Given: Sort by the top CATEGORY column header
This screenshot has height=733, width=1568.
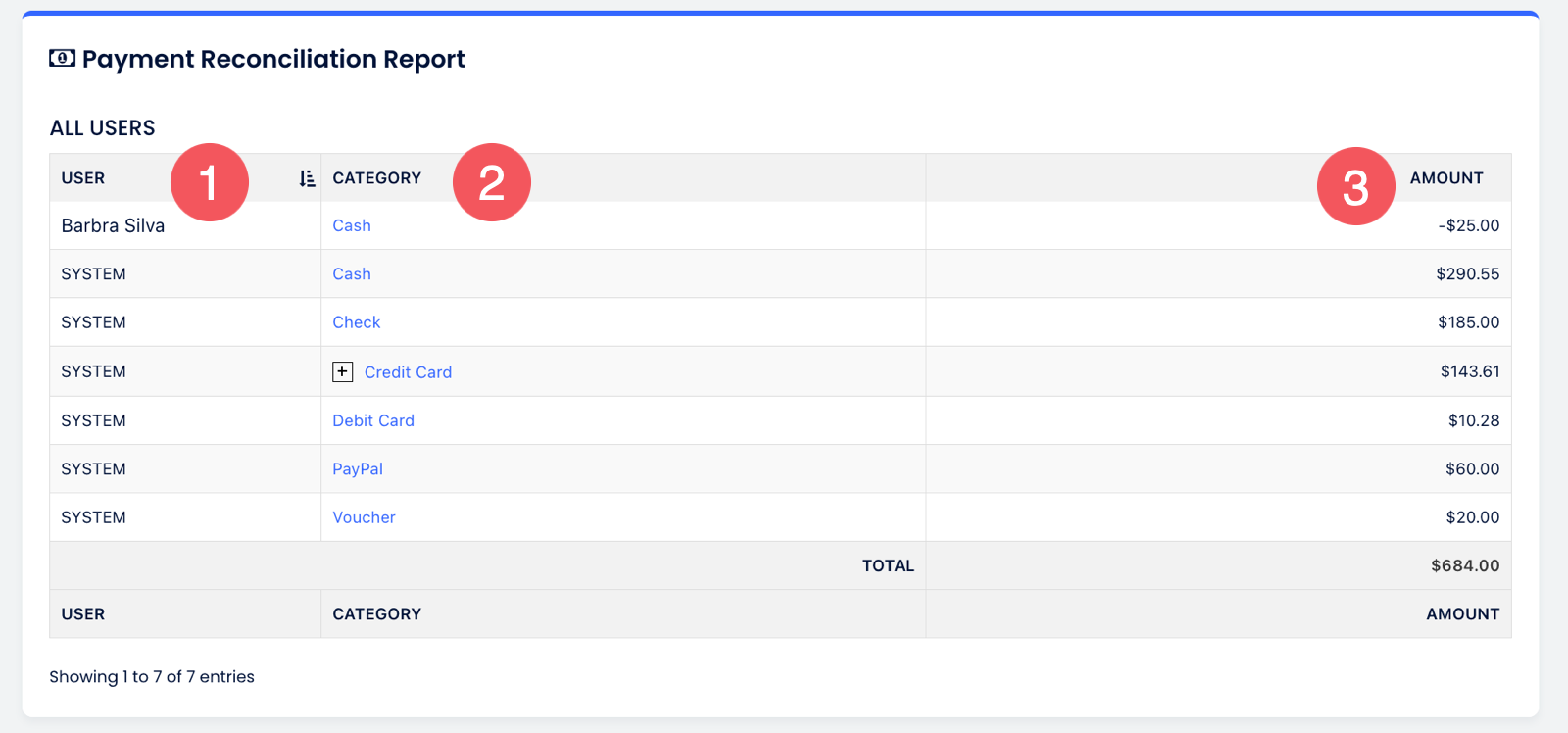Looking at the screenshot, I should pos(376,178).
